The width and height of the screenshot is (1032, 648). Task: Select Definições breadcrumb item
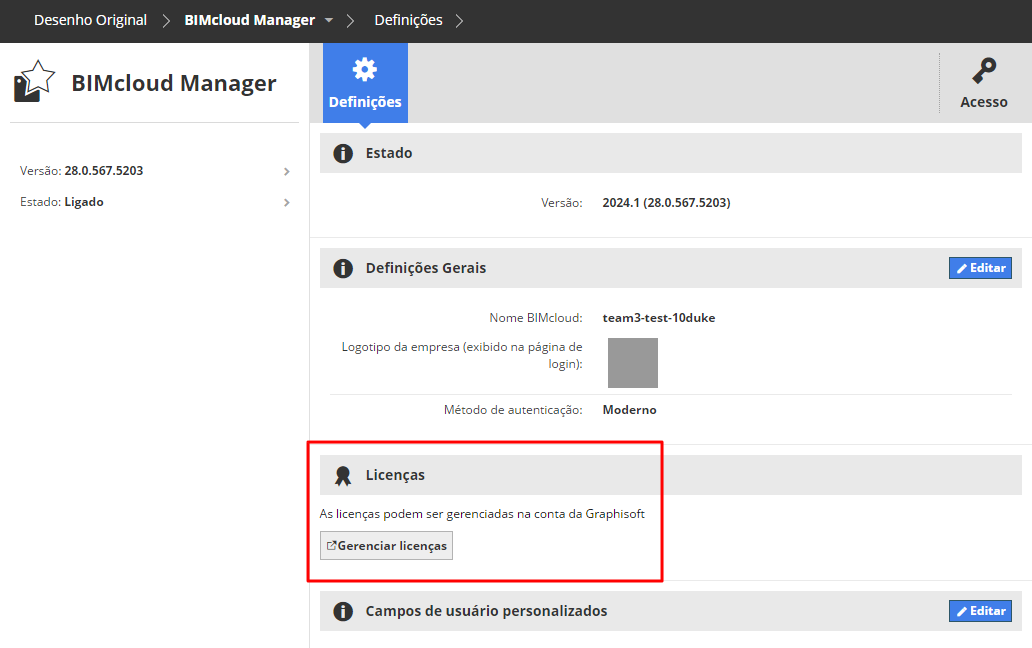pyautogui.click(x=408, y=20)
